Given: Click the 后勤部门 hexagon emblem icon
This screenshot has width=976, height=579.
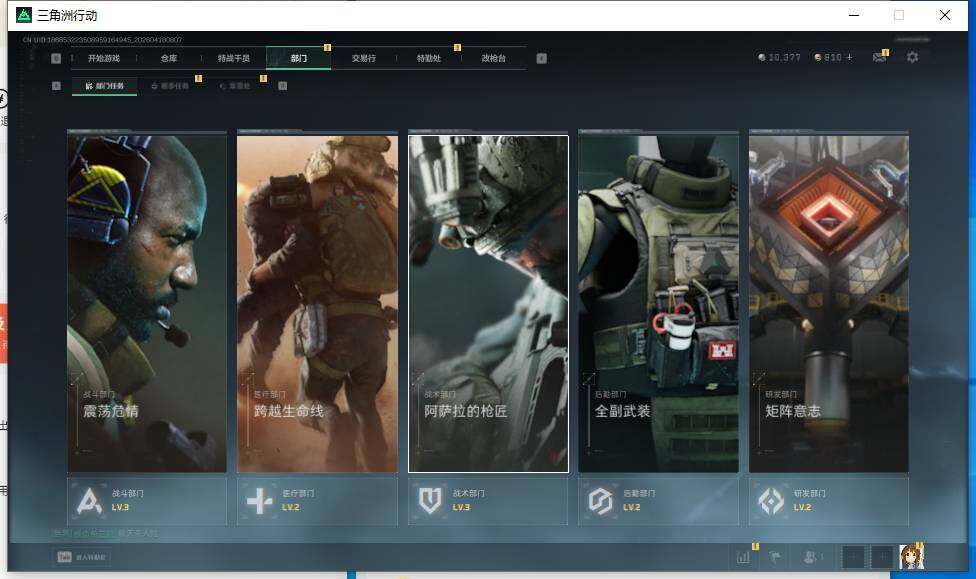Looking at the screenshot, I should click(x=601, y=501).
